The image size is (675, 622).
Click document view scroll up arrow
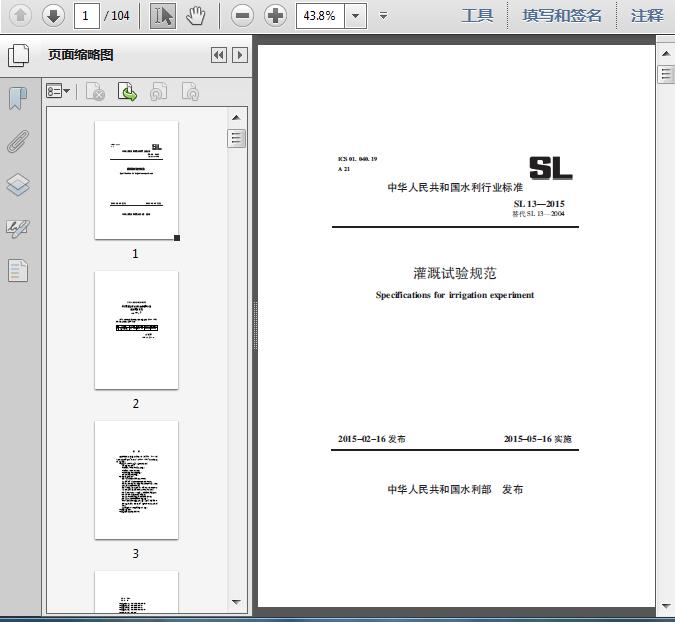point(666,53)
